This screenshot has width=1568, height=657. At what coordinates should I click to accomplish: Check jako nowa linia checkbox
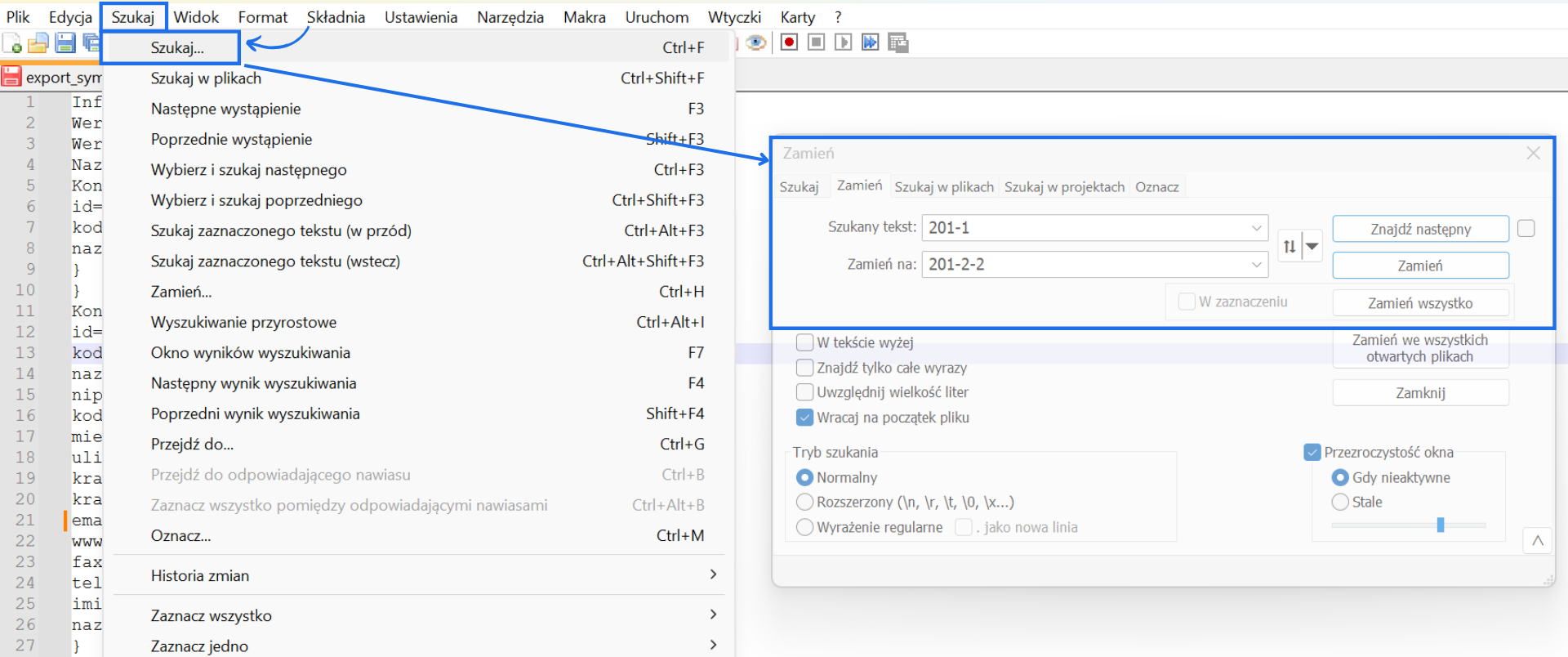coord(964,527)
